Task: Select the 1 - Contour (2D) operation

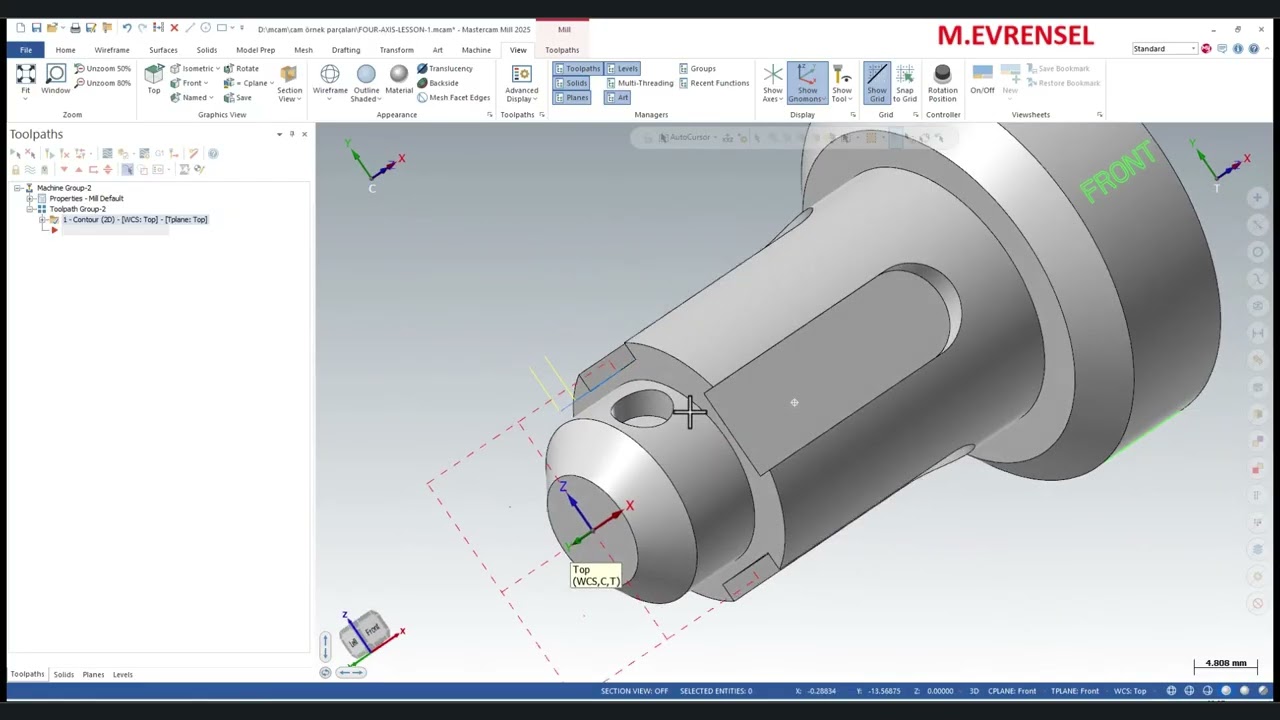Action: point(135,220)
